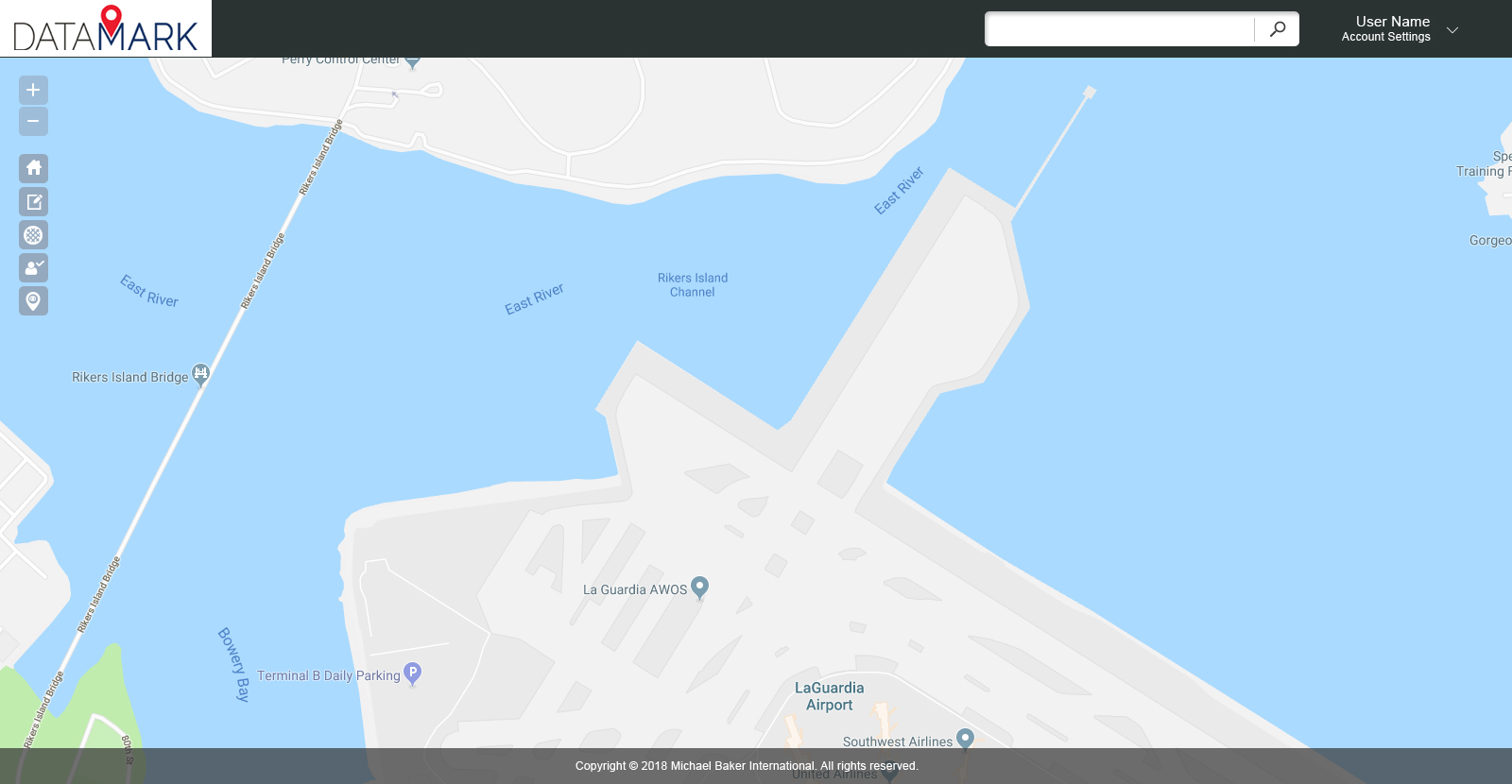Click the LaGuardia Airport map label
This screenshot has height=784, width=1512.
point(829,696)
